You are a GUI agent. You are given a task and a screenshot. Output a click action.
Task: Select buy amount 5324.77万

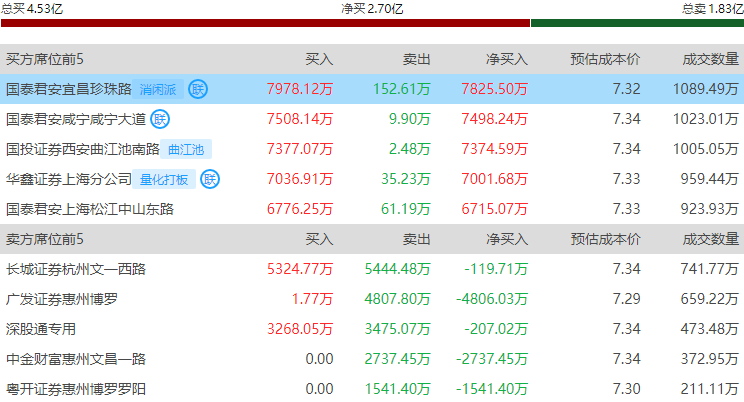point(300,269)
